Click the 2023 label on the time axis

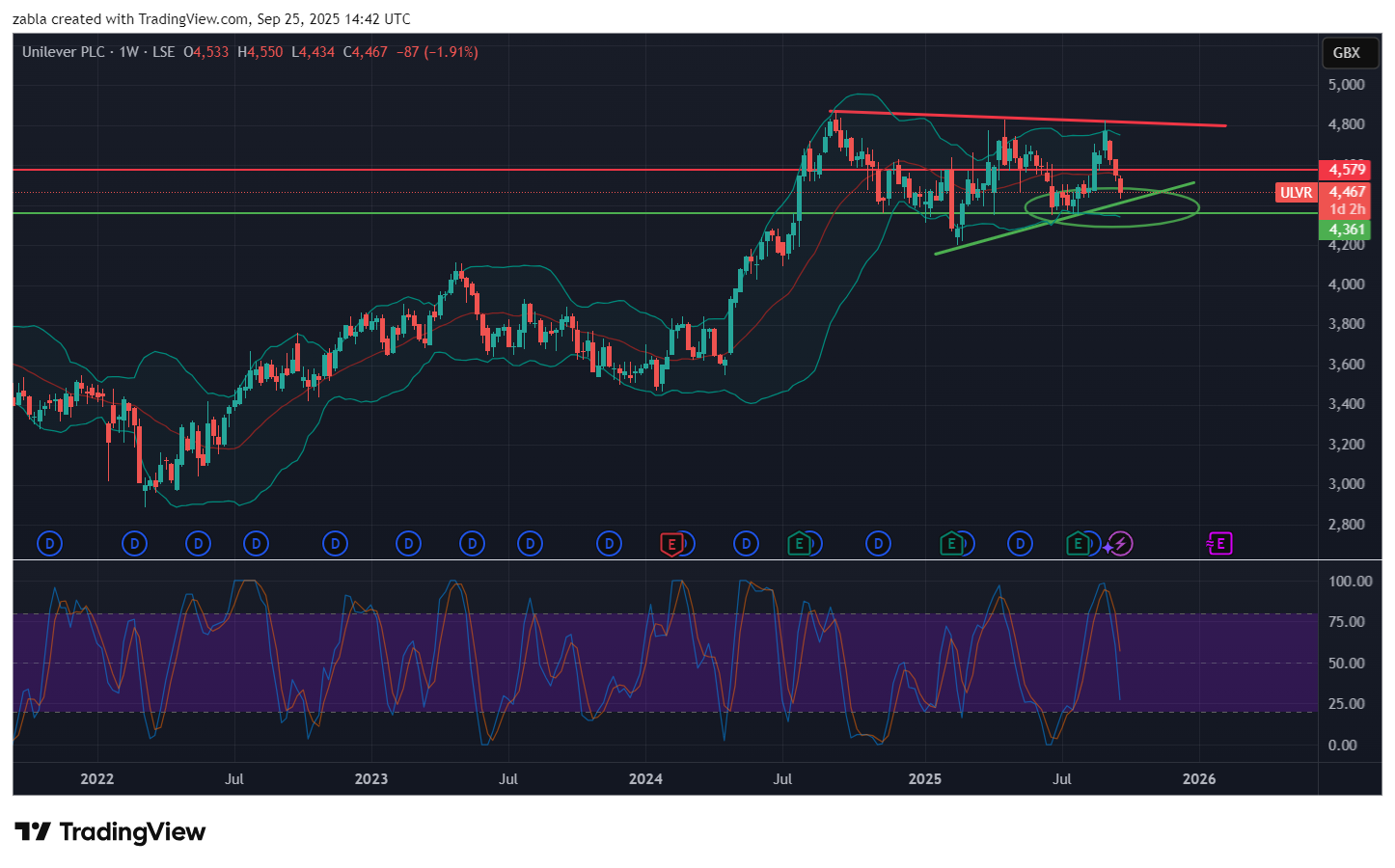pos(370,779)
